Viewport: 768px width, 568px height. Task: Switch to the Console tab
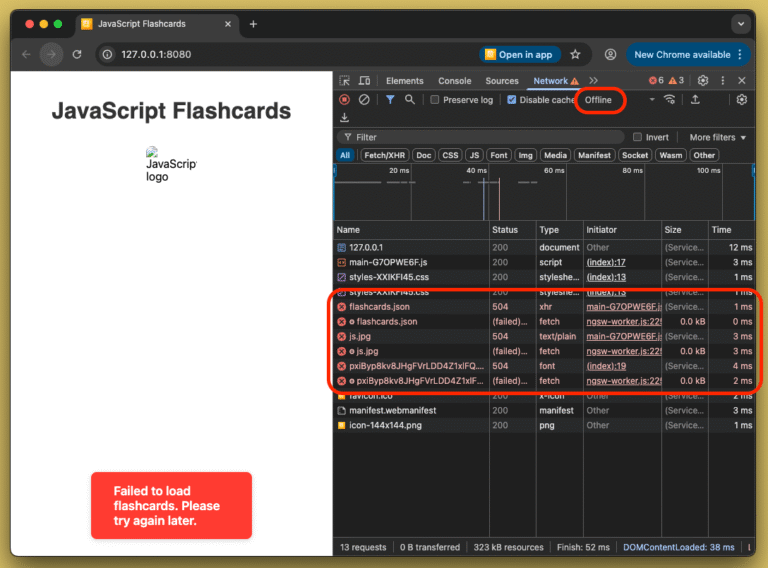[x=455, y=81]
